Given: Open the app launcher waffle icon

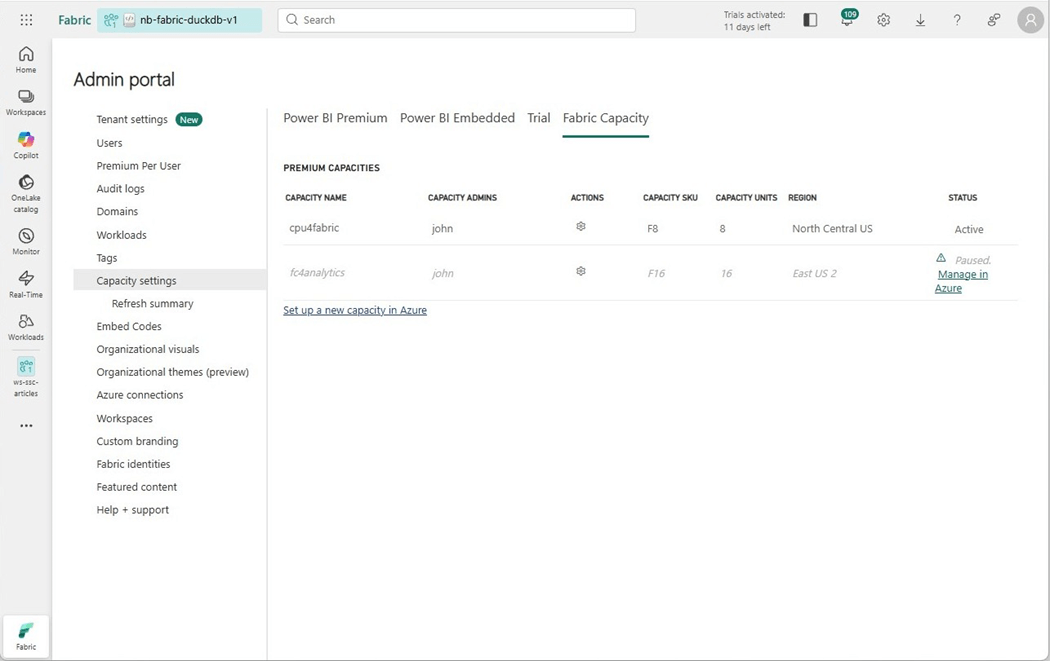Looking at the screenshot, I should pos(26,20).
